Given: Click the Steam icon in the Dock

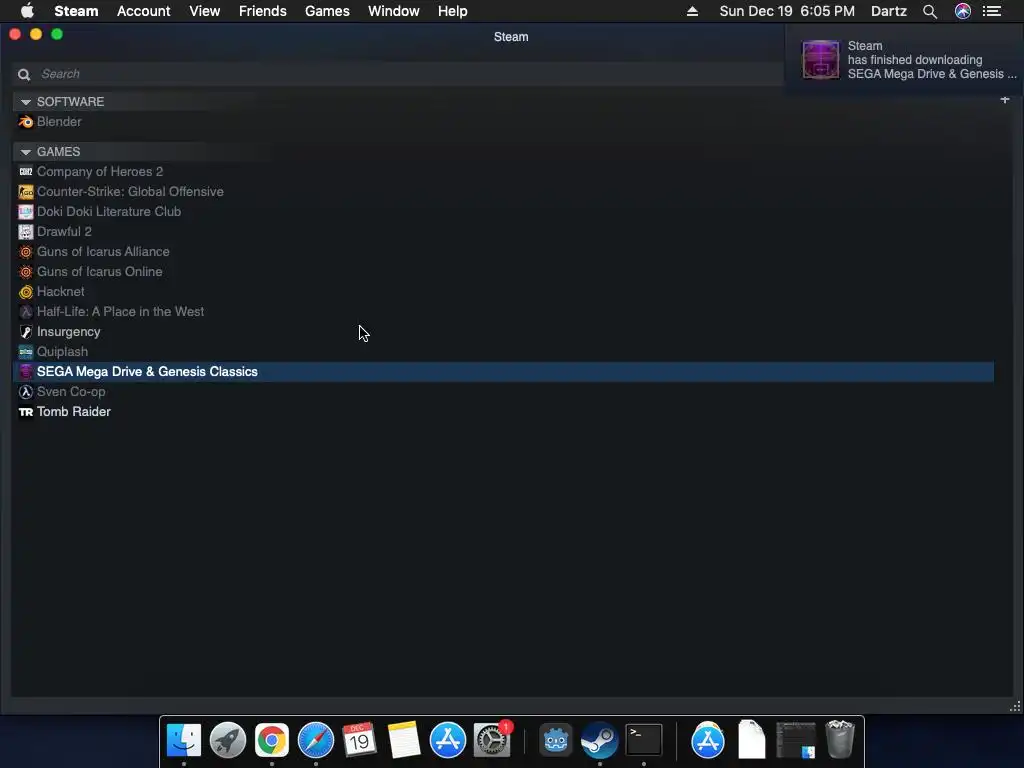Looking at the screenshot, I should [x=600, y=740].
